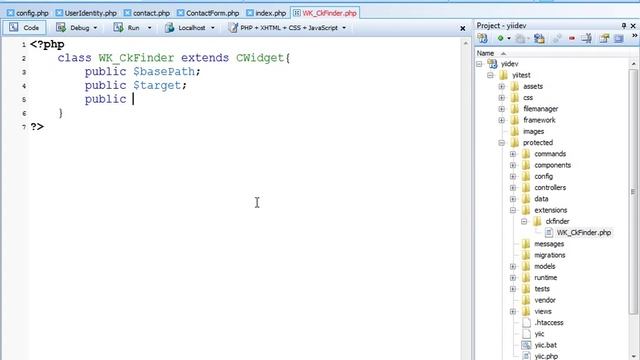The height and width of the screenshot is (360, 640).
Task: Pin the Project panel
Action: tap(624, 25)
